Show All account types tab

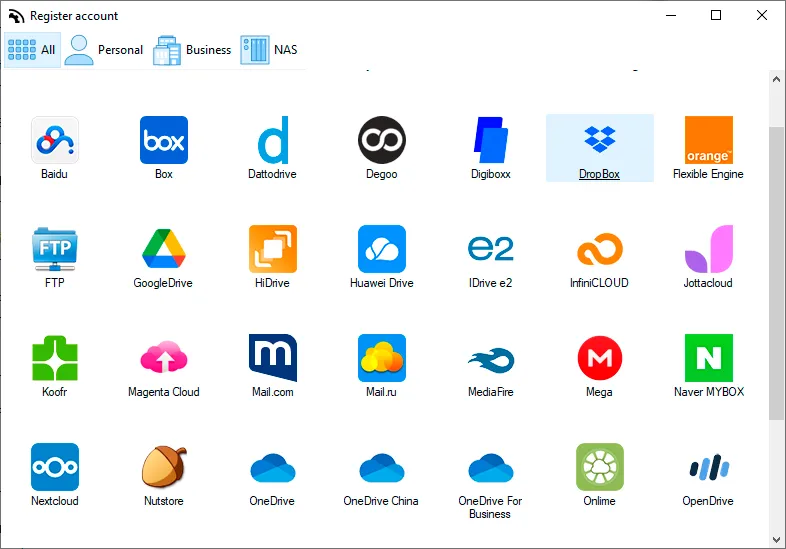[33, 50]
